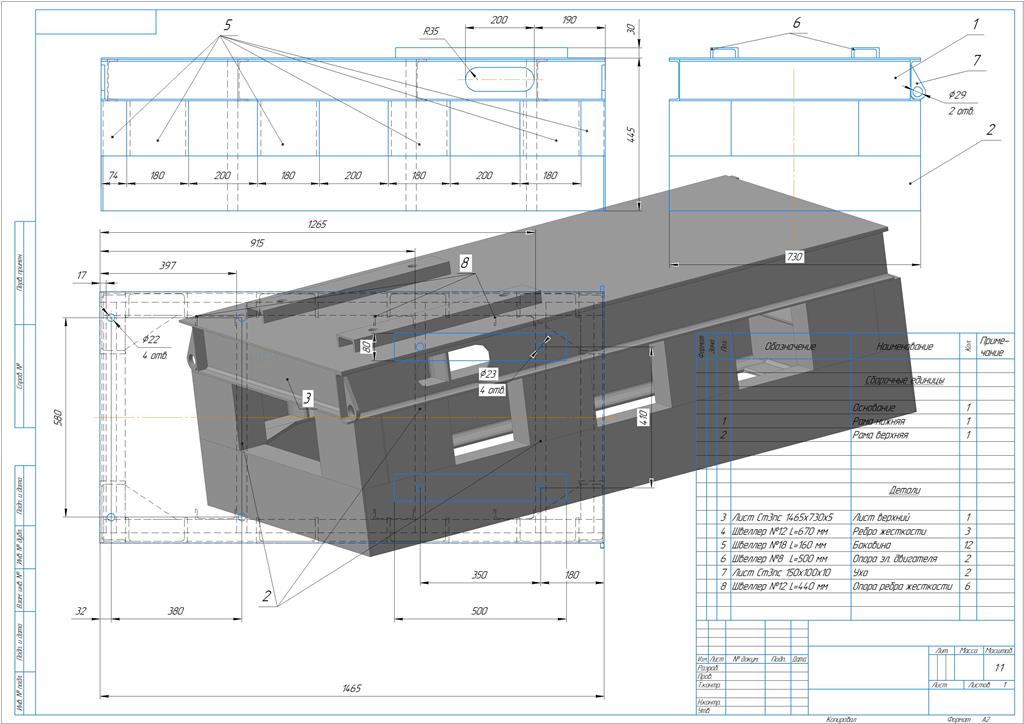Click the 'Рама верхняя' table entry
Viewport: 1024px width, 724px height.
(880, 435)
